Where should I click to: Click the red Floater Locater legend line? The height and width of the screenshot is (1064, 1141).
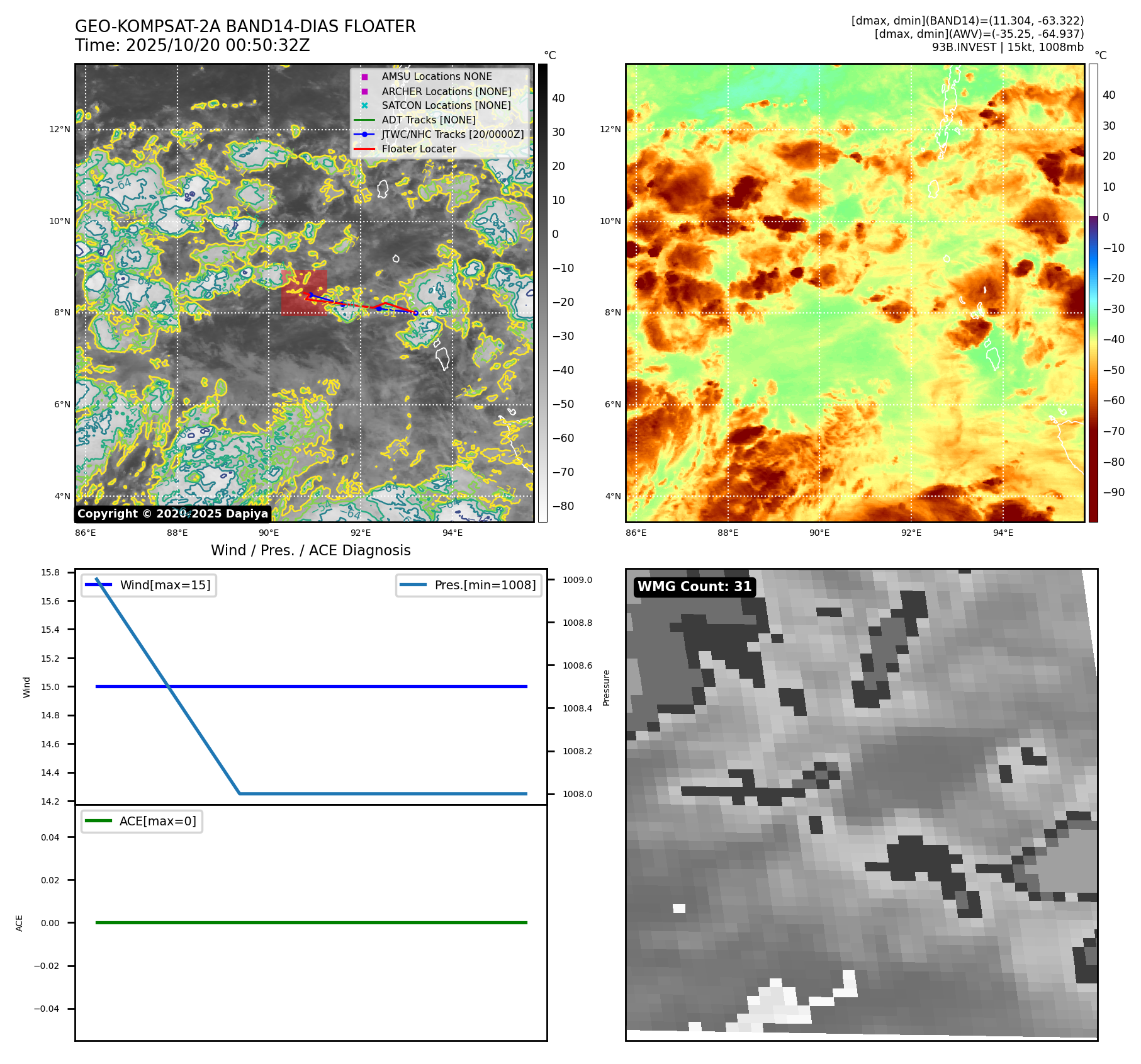pyautogui.click(x=364, y=149)
